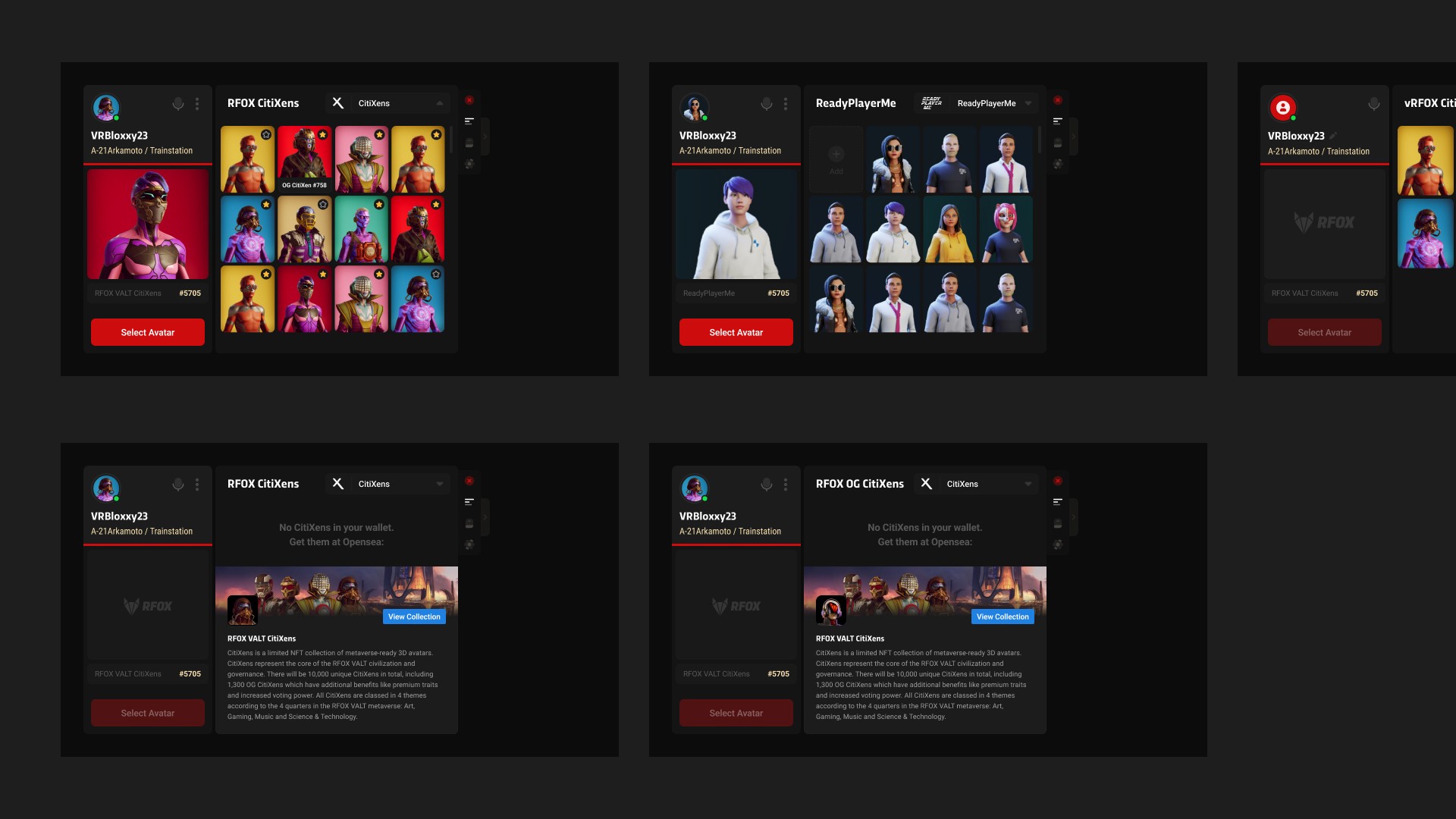Mute microphone in the RFOX CitiXens avatar-grid panel
The height and width of the screenshot is (819, 1456).
point(178,104)
